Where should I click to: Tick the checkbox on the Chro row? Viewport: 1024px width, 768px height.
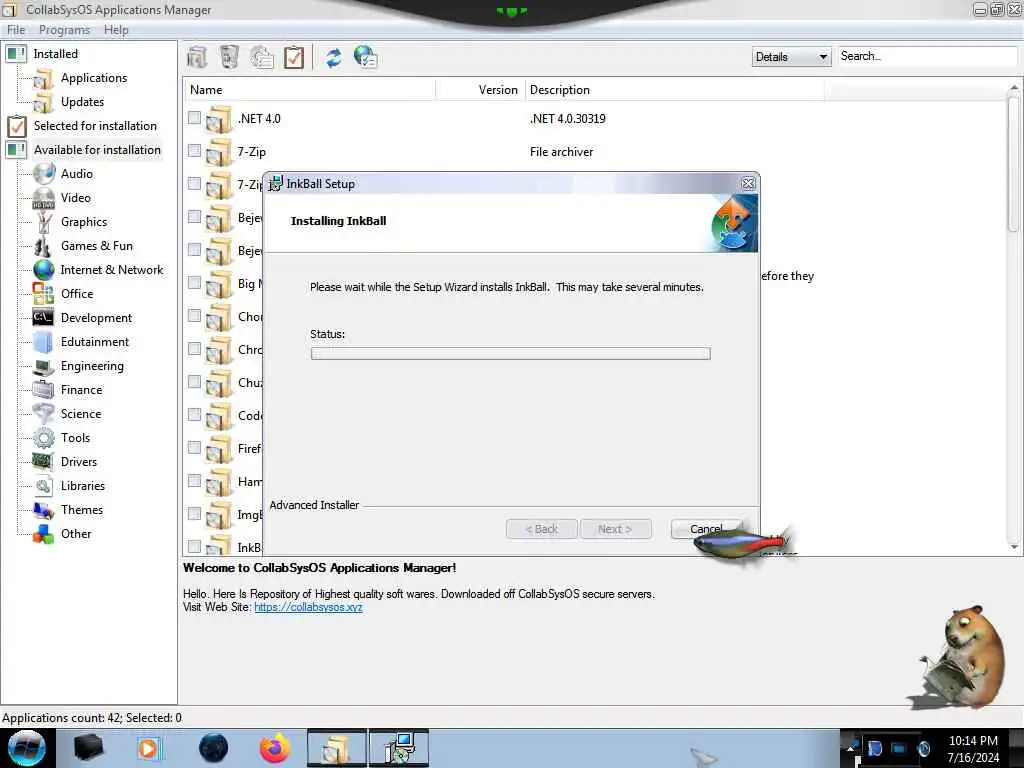tap(194, 348)
